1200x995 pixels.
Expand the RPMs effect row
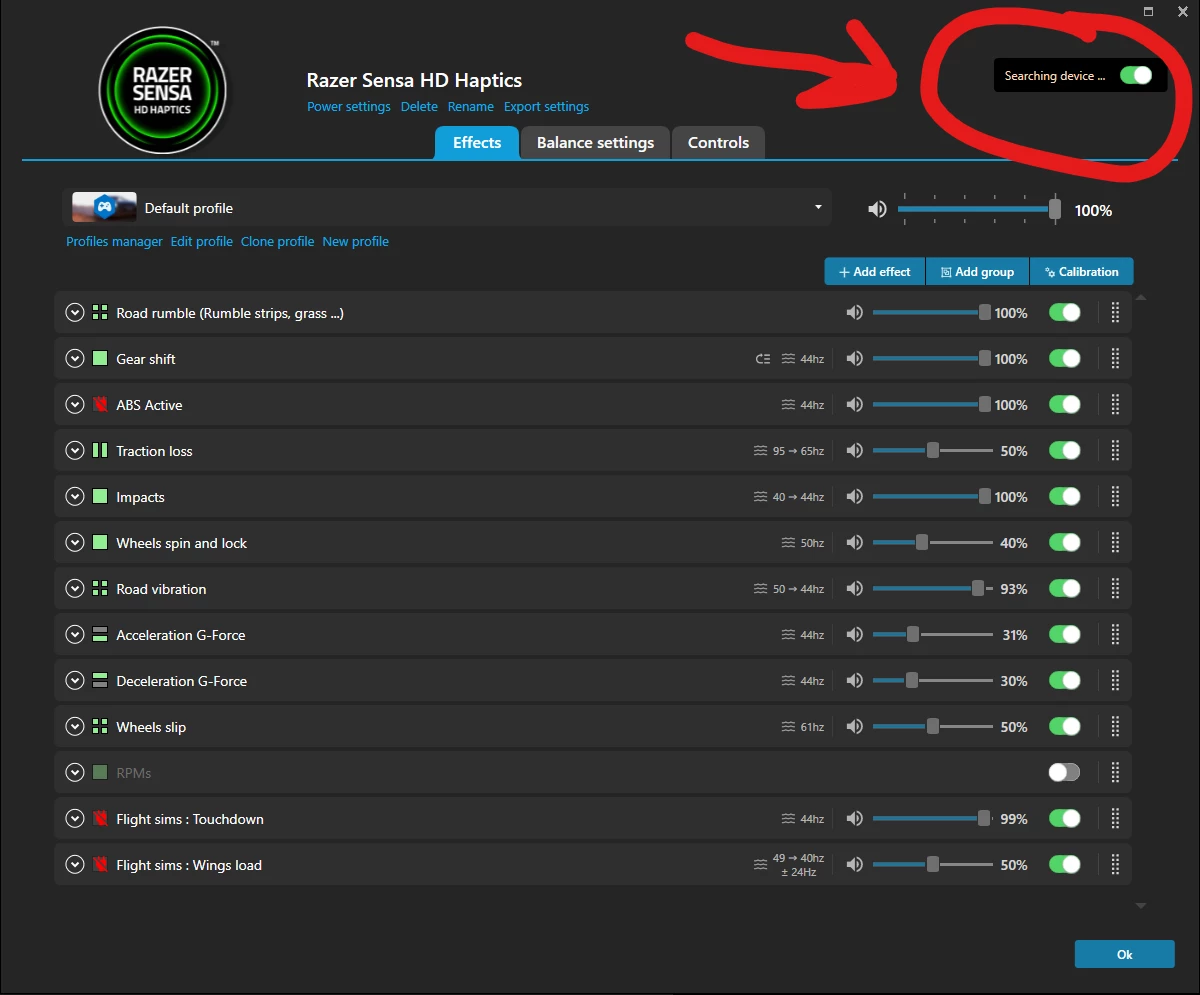tap(74, 773)
